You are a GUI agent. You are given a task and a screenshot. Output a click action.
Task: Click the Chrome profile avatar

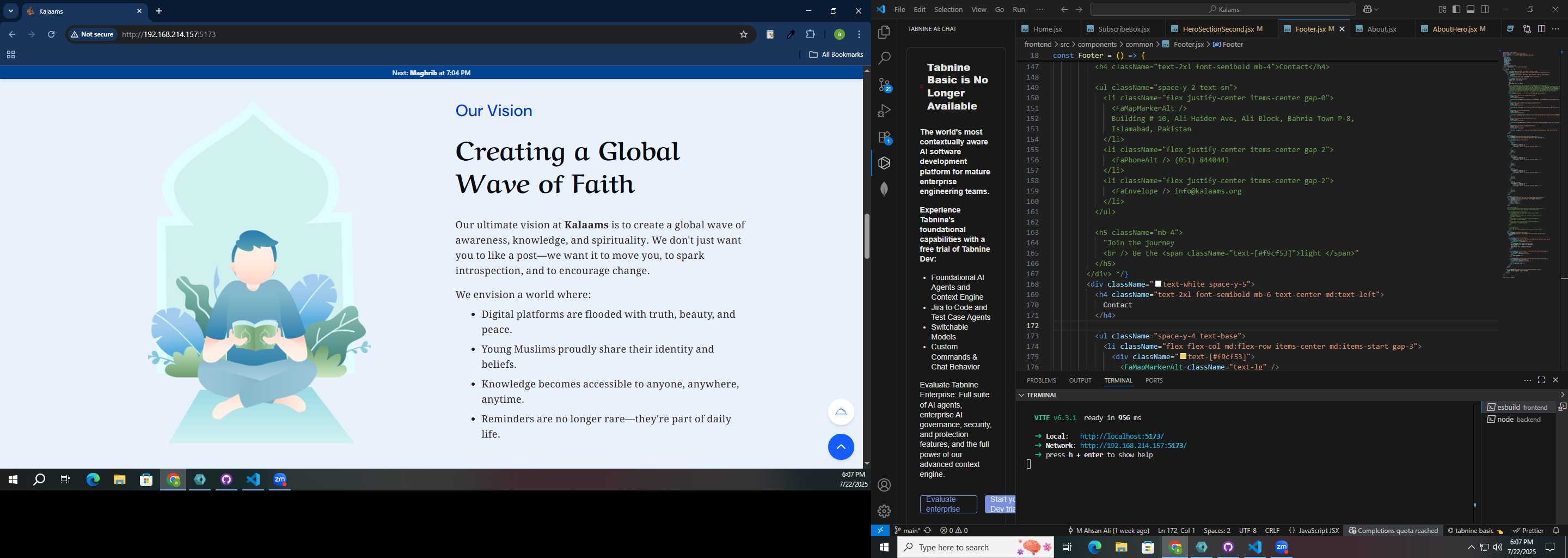[x=839, y=35]
